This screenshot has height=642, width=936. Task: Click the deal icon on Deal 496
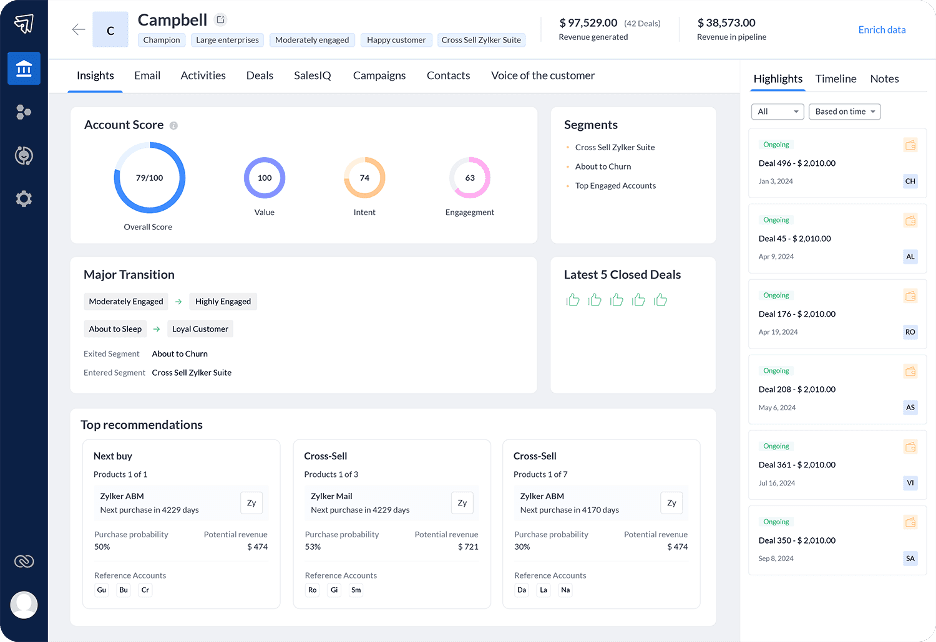910,145
